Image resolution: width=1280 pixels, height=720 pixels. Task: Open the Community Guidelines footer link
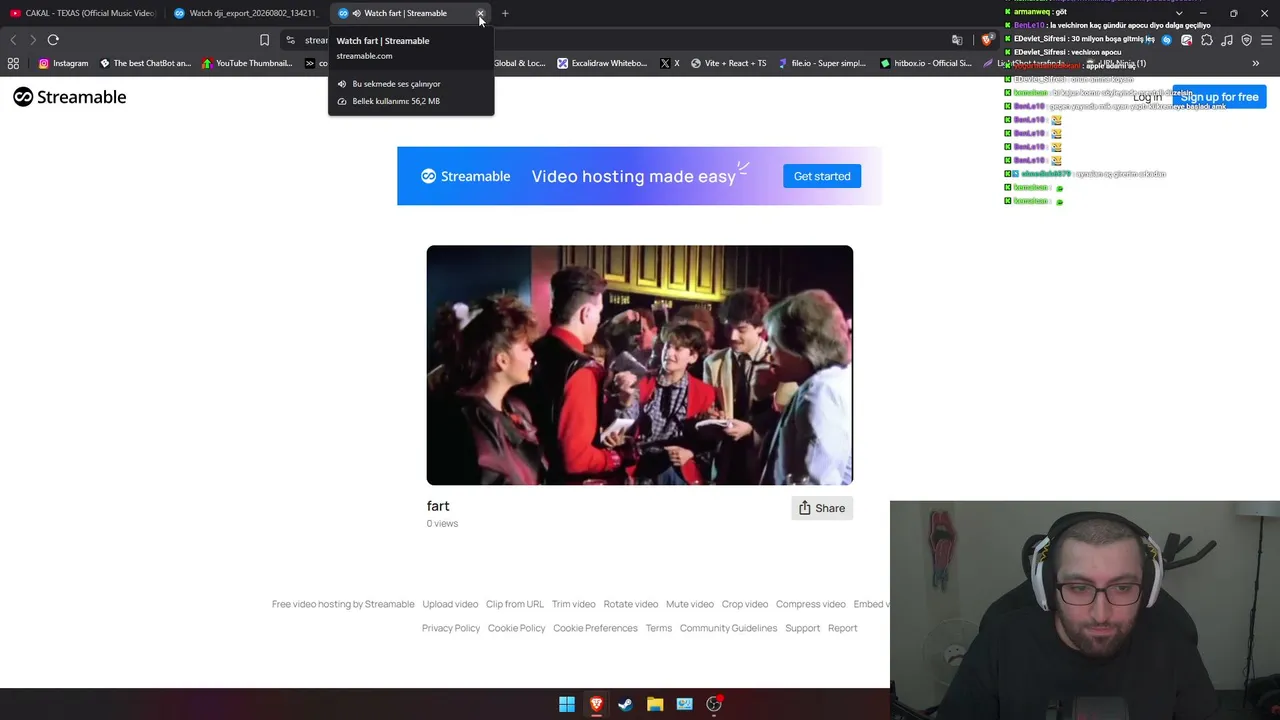click(x=728, y=628)
